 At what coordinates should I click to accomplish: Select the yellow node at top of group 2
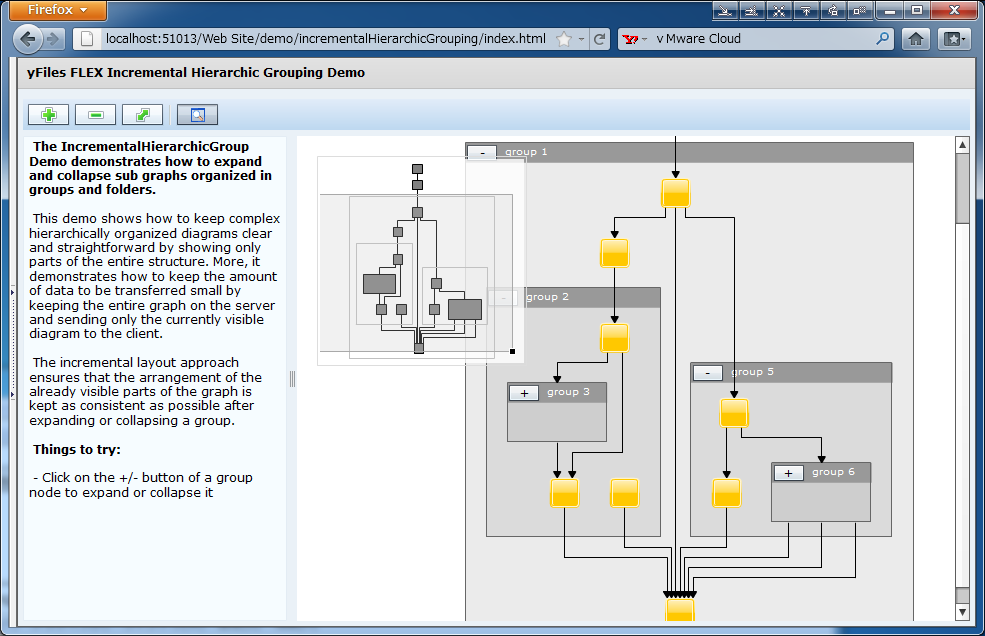614,338
